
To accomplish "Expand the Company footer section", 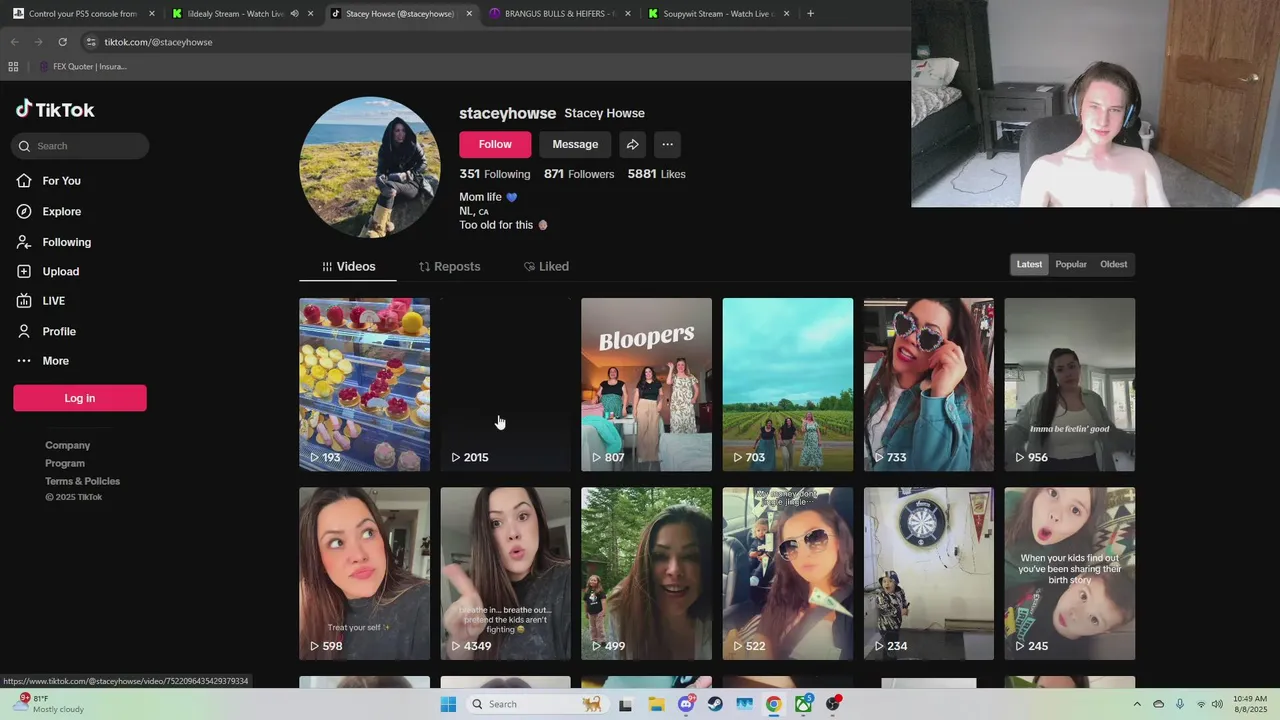I will pos(67,445).
